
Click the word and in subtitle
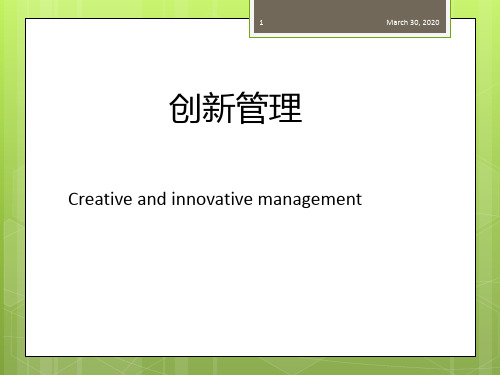click(152, 199)
